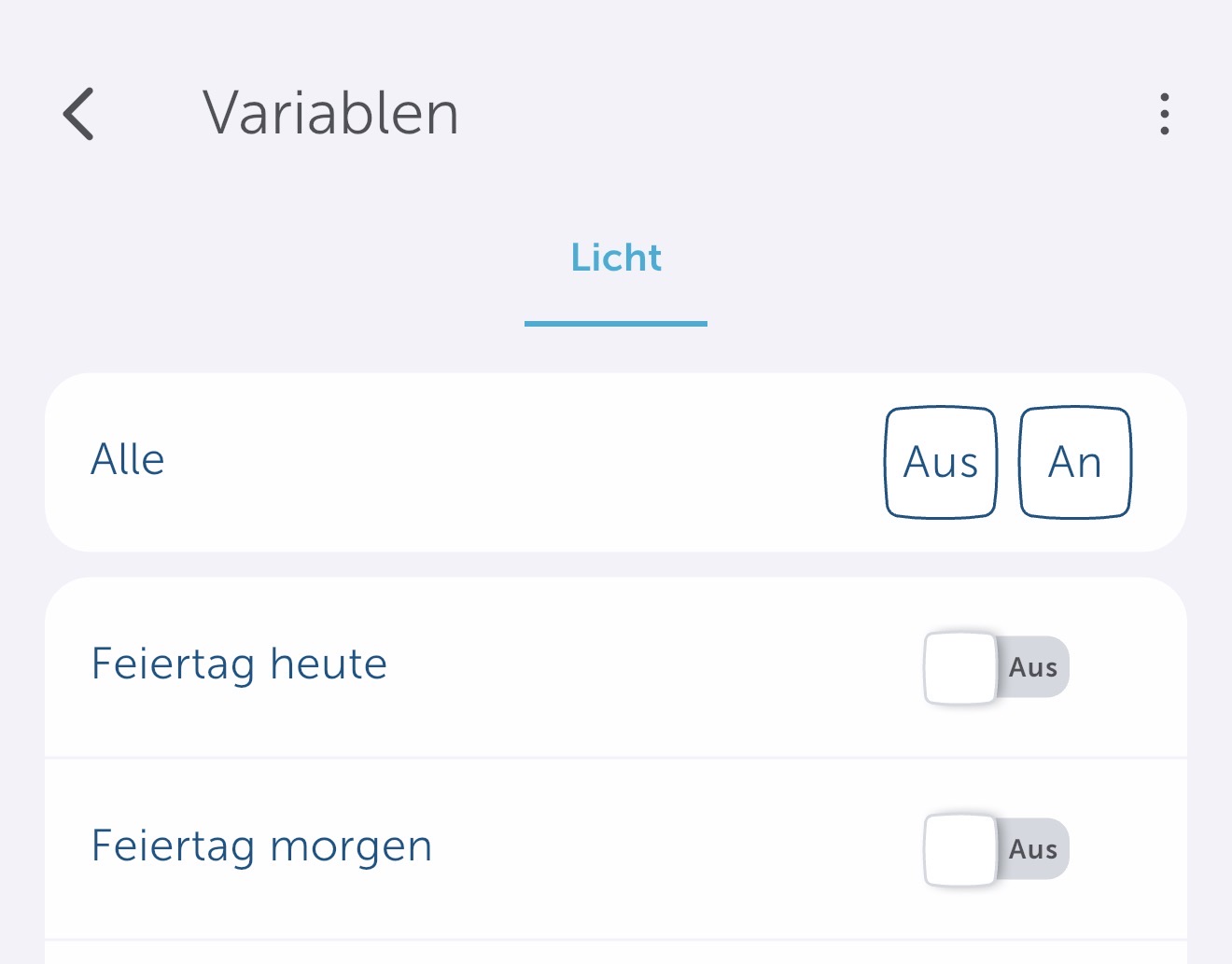Tap the Aus label on Feiertag heute switch
The height and width of the screenshot is (964, 1232).
(x=1032, y=666)
